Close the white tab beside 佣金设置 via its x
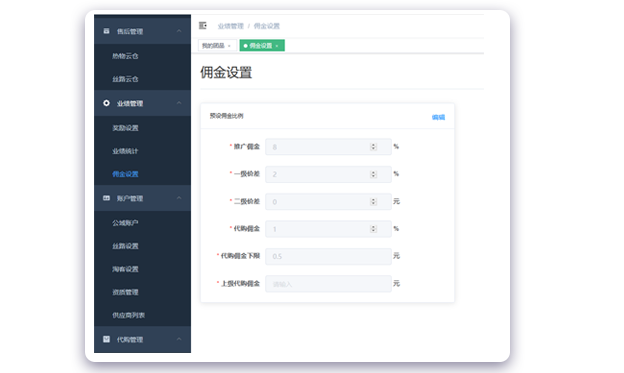Viewport: 624px width, 373px height. tap(229, 46)
